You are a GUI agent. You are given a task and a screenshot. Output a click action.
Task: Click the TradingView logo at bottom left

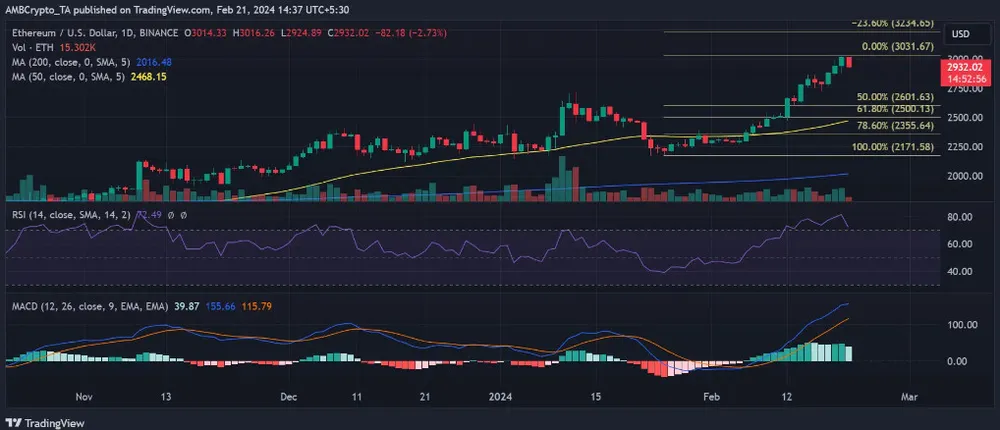48,420
